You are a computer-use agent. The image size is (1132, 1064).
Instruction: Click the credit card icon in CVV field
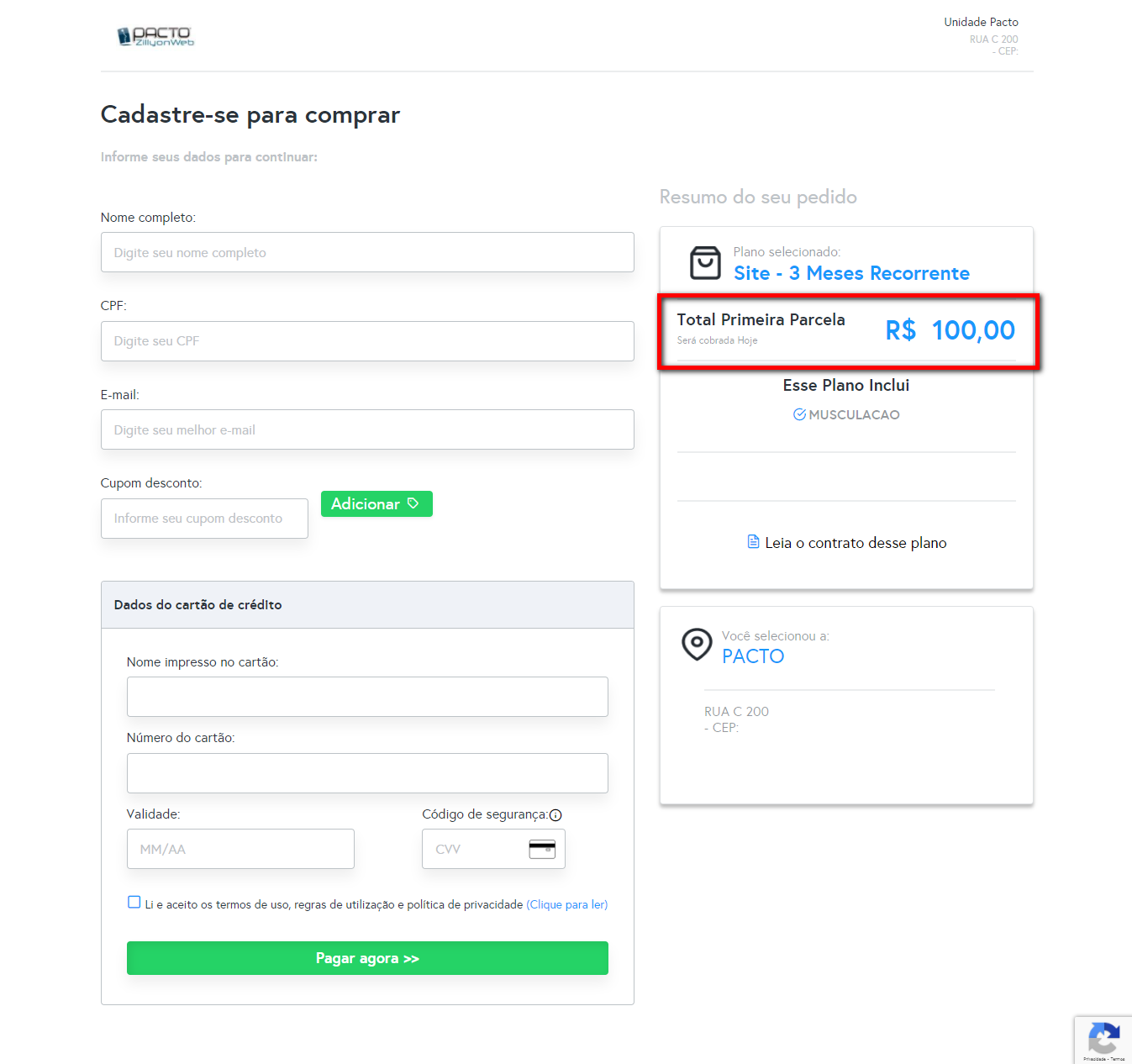(542, 850)
